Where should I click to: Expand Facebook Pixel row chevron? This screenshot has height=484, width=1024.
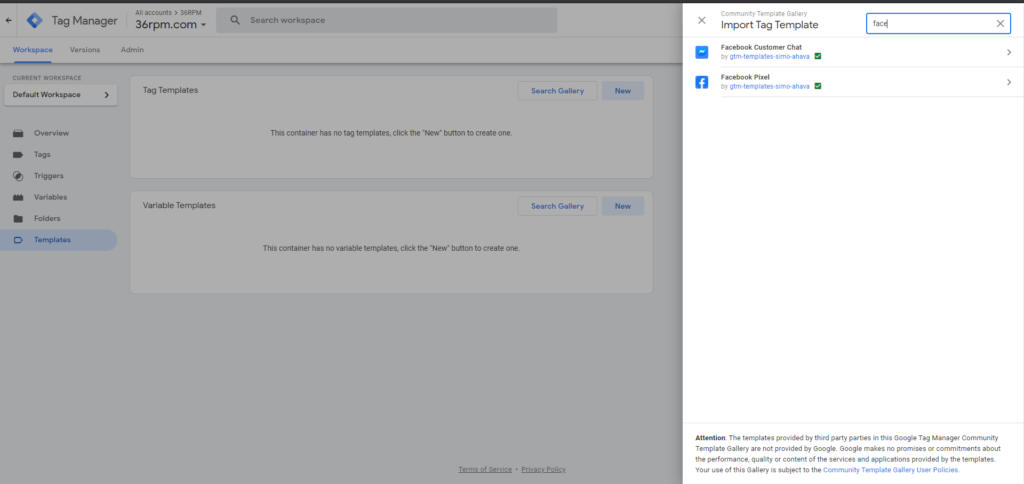1009,82
